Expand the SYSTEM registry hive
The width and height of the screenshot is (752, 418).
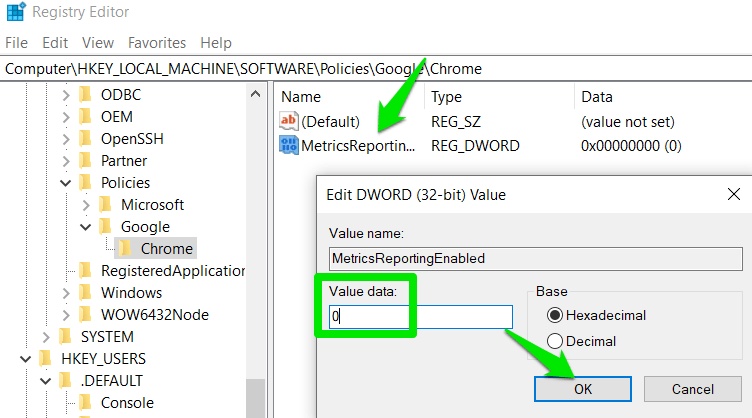[x=46, y=336]
